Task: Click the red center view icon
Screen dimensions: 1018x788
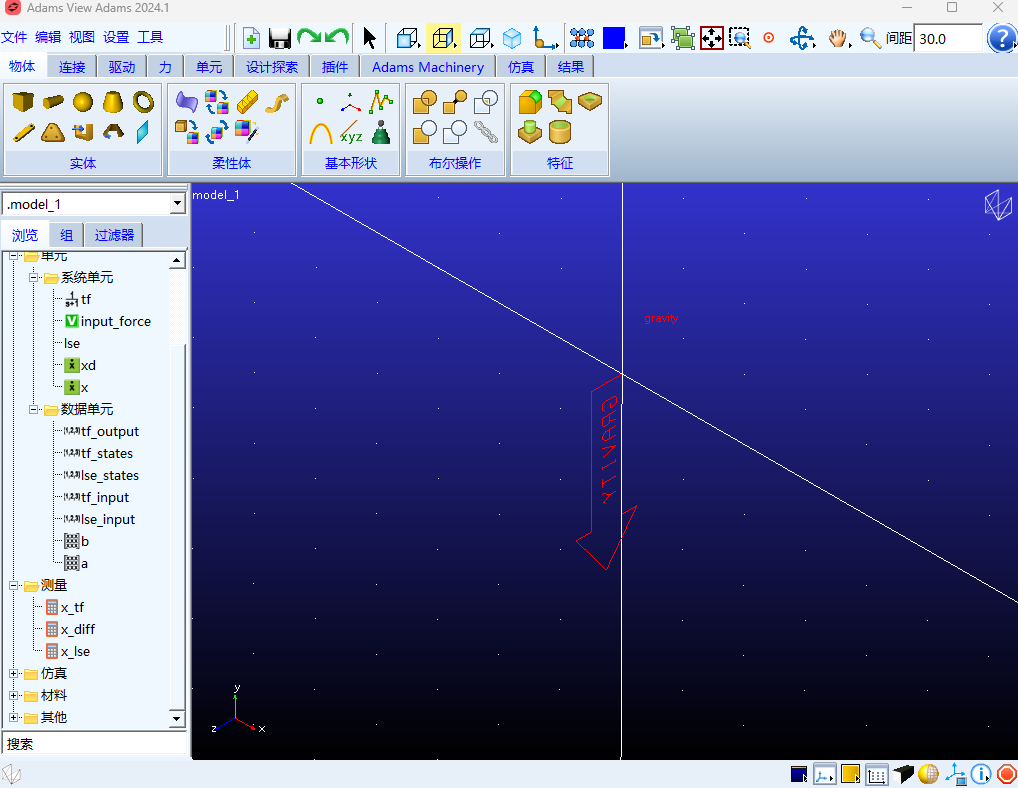Action: pyautogui.click(x=769, y=38)
